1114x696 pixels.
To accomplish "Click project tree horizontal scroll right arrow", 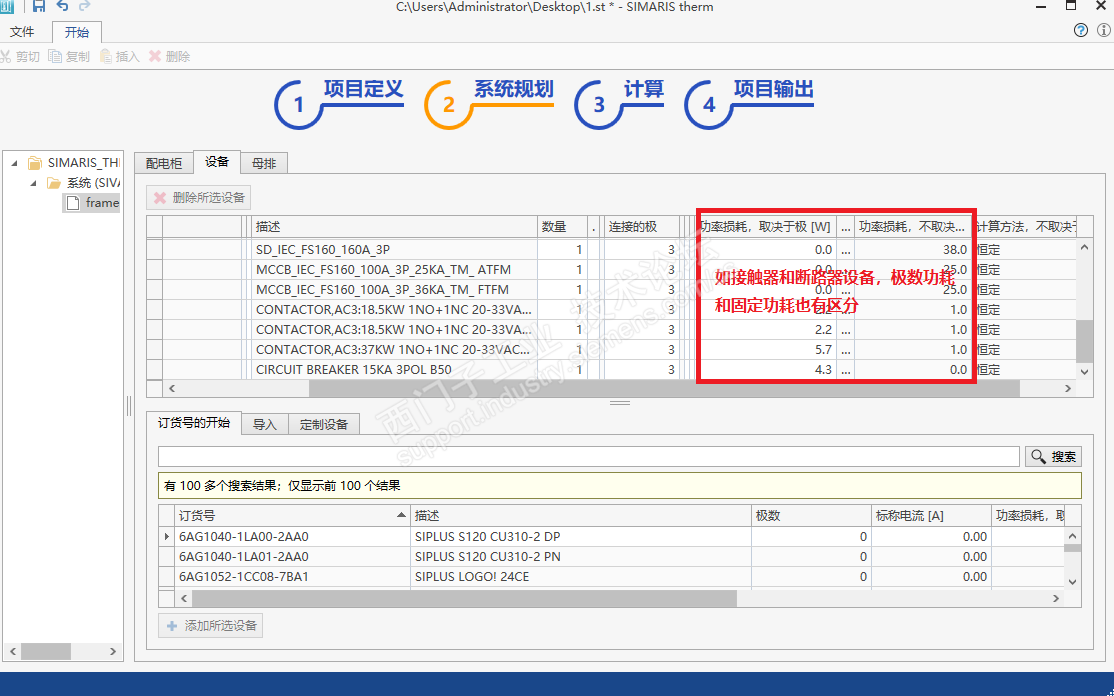I will (112, 651).
